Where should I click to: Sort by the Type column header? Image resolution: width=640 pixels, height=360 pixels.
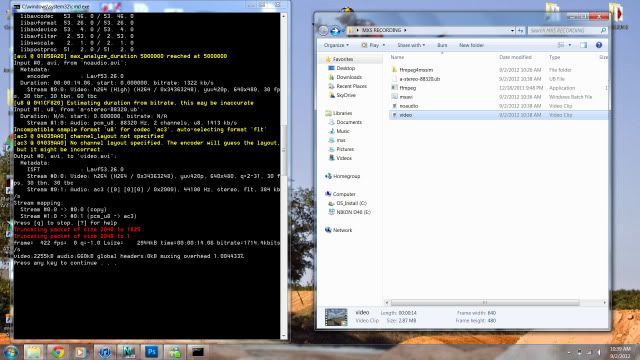554,58
